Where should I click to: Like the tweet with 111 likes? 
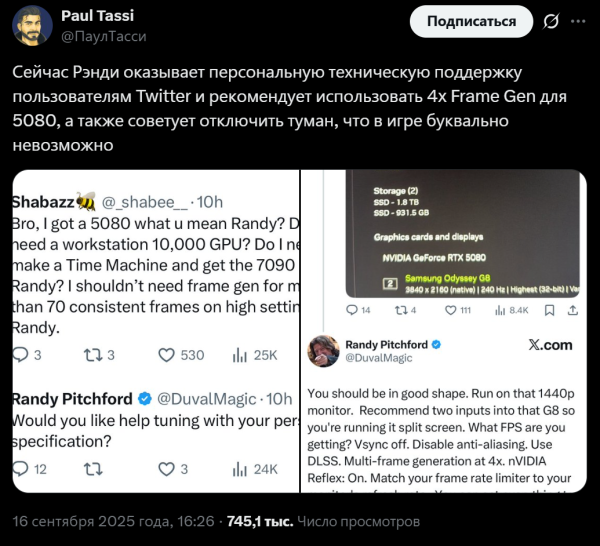(451, 312)
